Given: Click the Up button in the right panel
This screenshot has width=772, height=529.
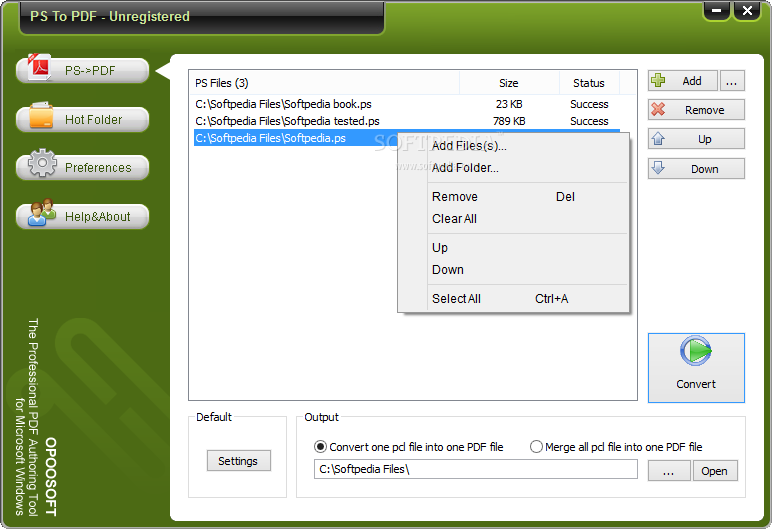Looking at the screenshot, I should [x=696, y=139].
